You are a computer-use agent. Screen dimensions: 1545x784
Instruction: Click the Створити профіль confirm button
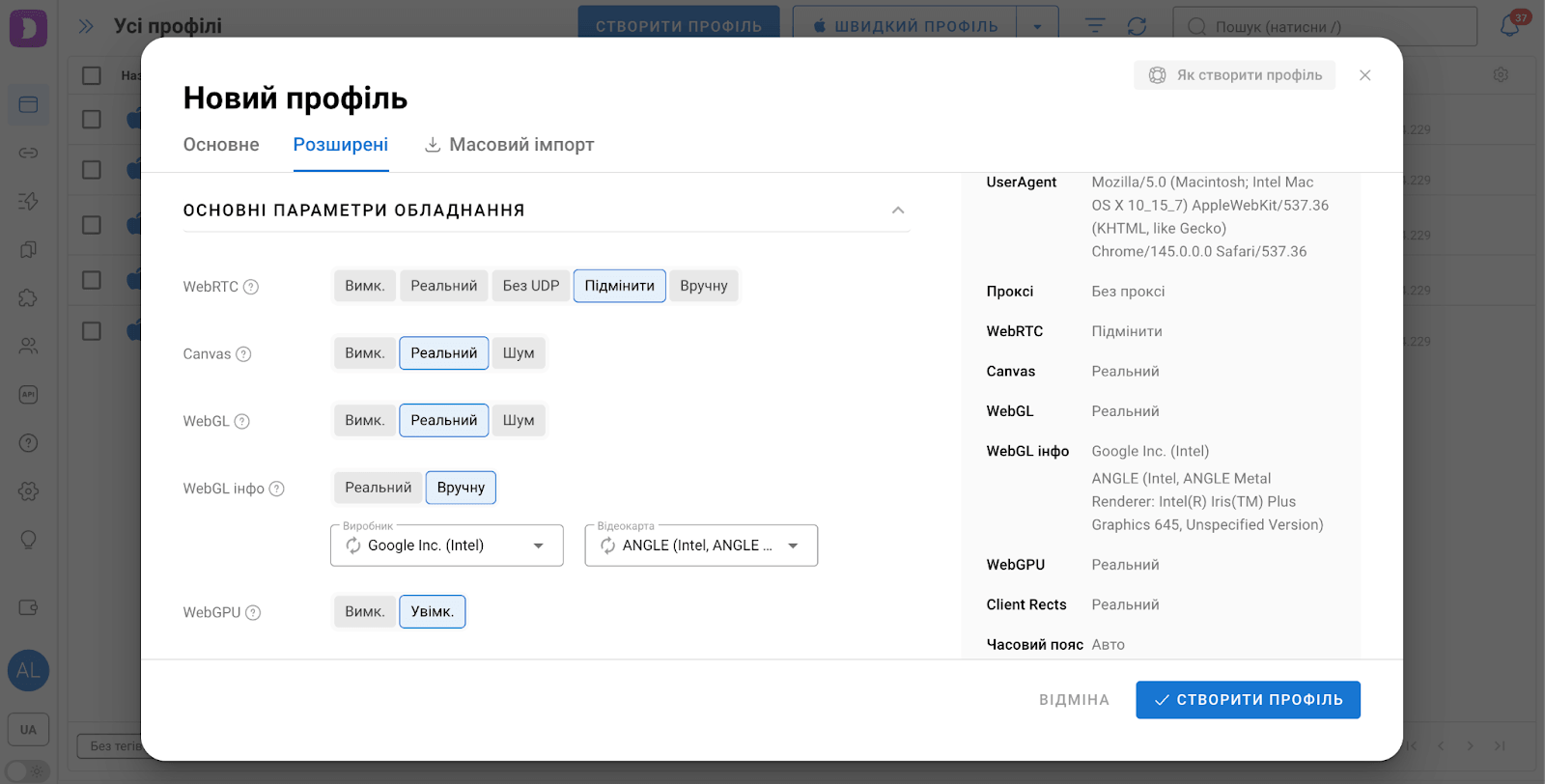[1248, 700]
